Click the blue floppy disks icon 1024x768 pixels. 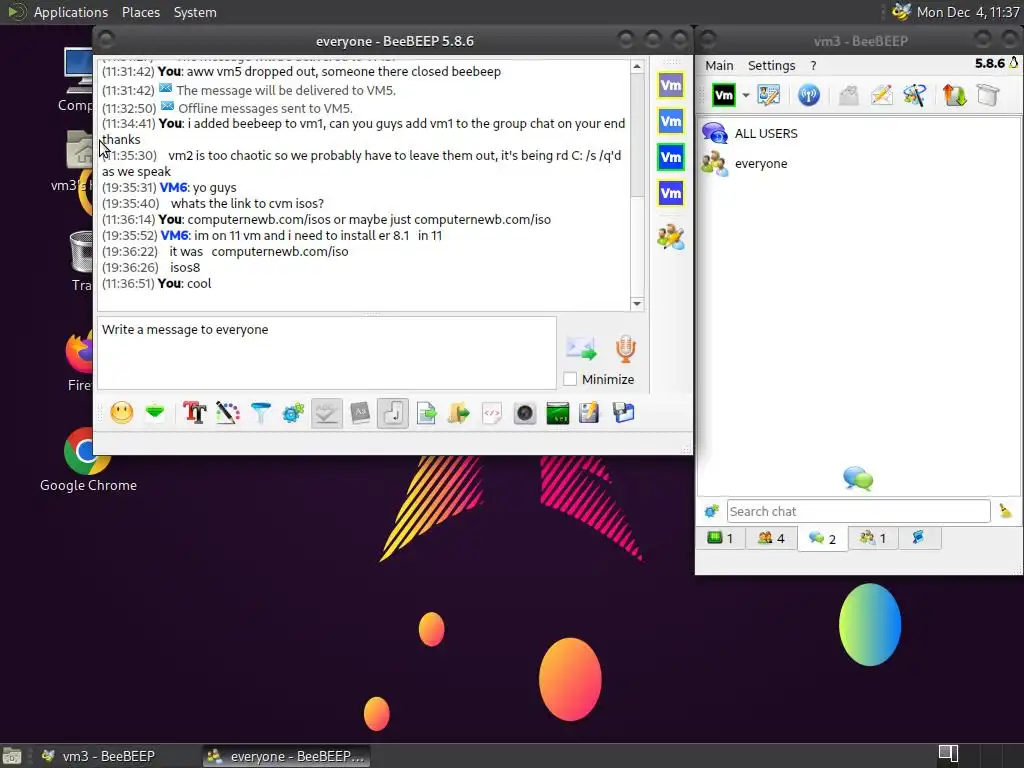[x=623, y=413]
